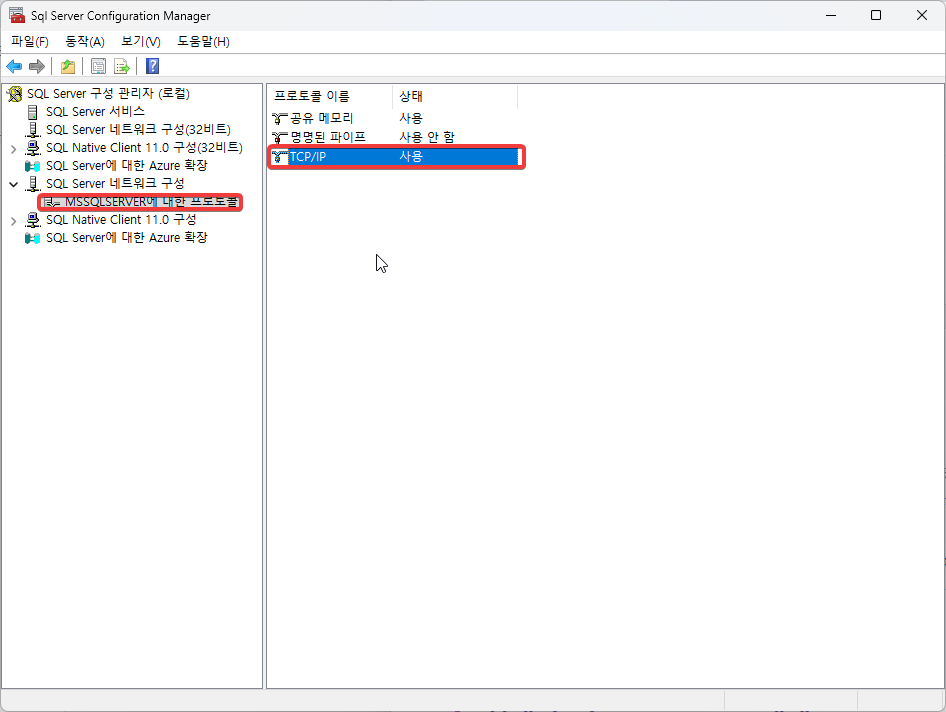Click 사용 안 함 status text

click(x=427, y=137)
